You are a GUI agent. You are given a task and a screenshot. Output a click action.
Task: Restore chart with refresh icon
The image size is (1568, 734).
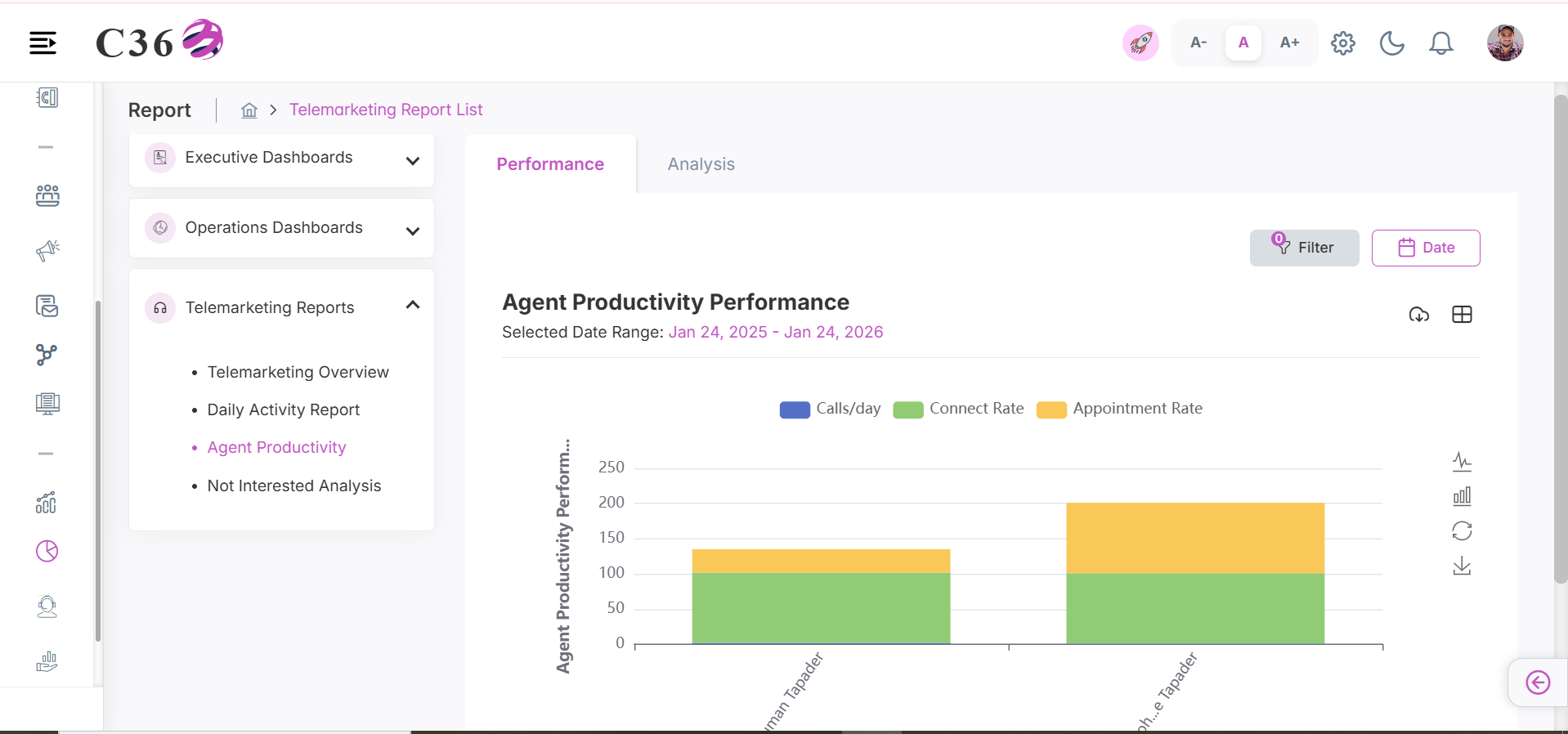click(1462, 531)
